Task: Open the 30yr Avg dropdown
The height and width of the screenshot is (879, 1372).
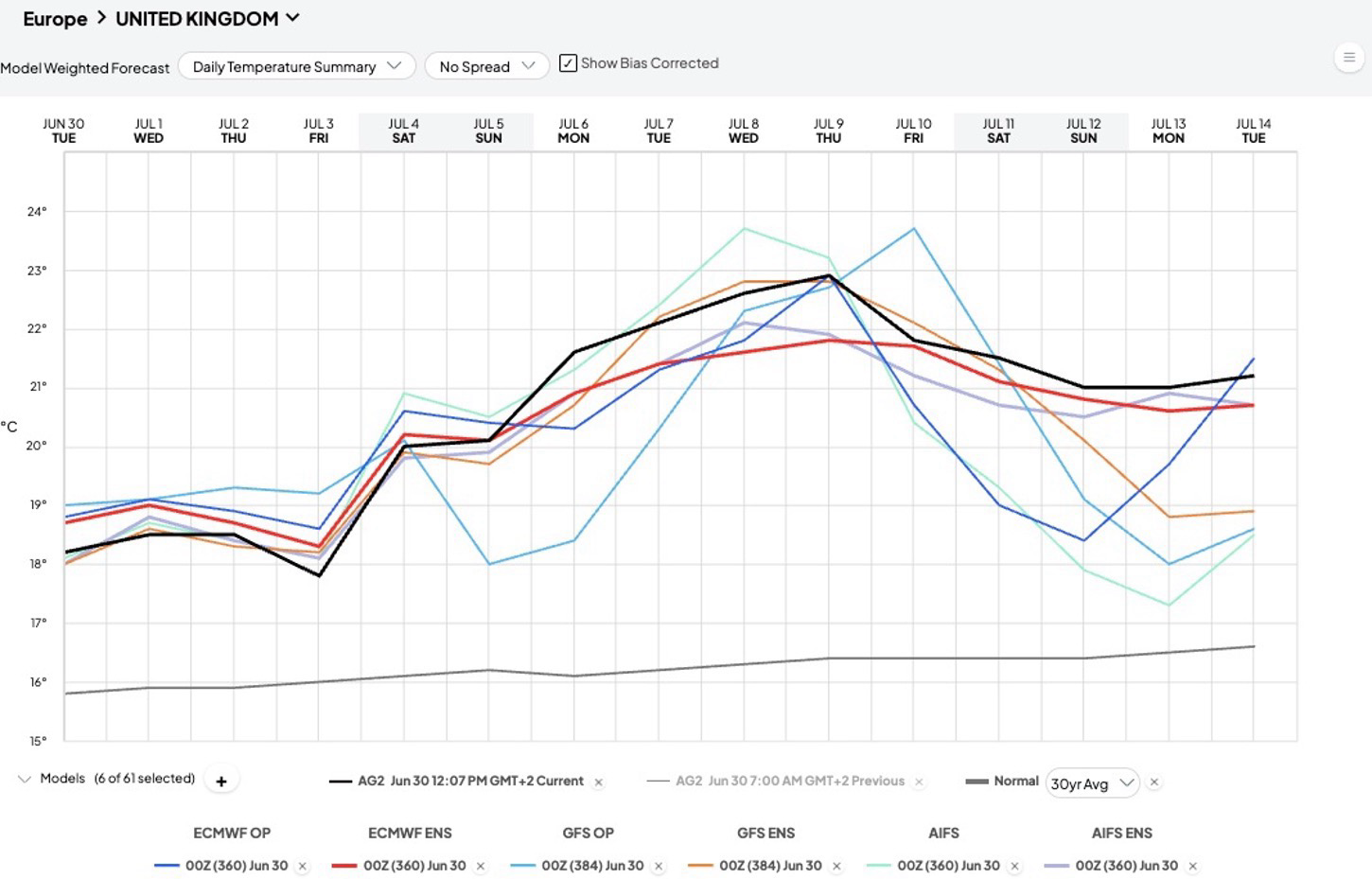Action: pyautogui.click(x=1093, y=783)
